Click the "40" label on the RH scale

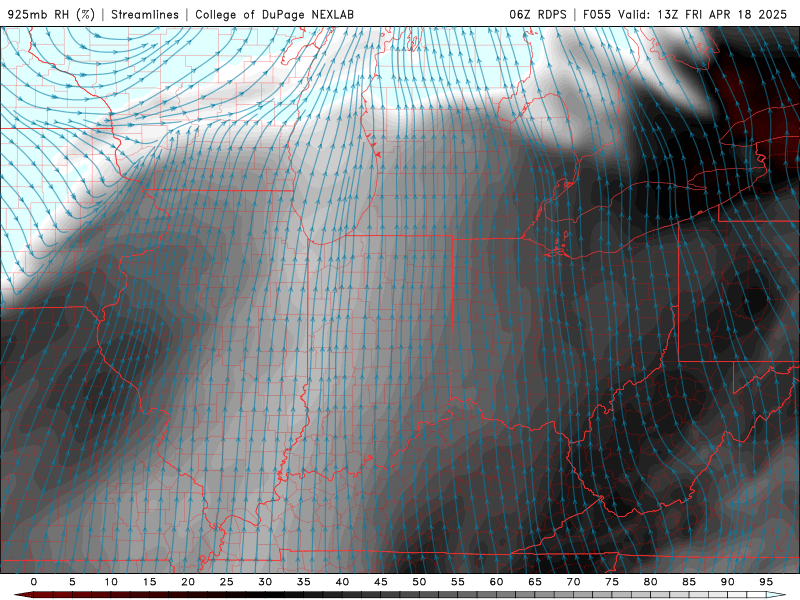point(342,582)
